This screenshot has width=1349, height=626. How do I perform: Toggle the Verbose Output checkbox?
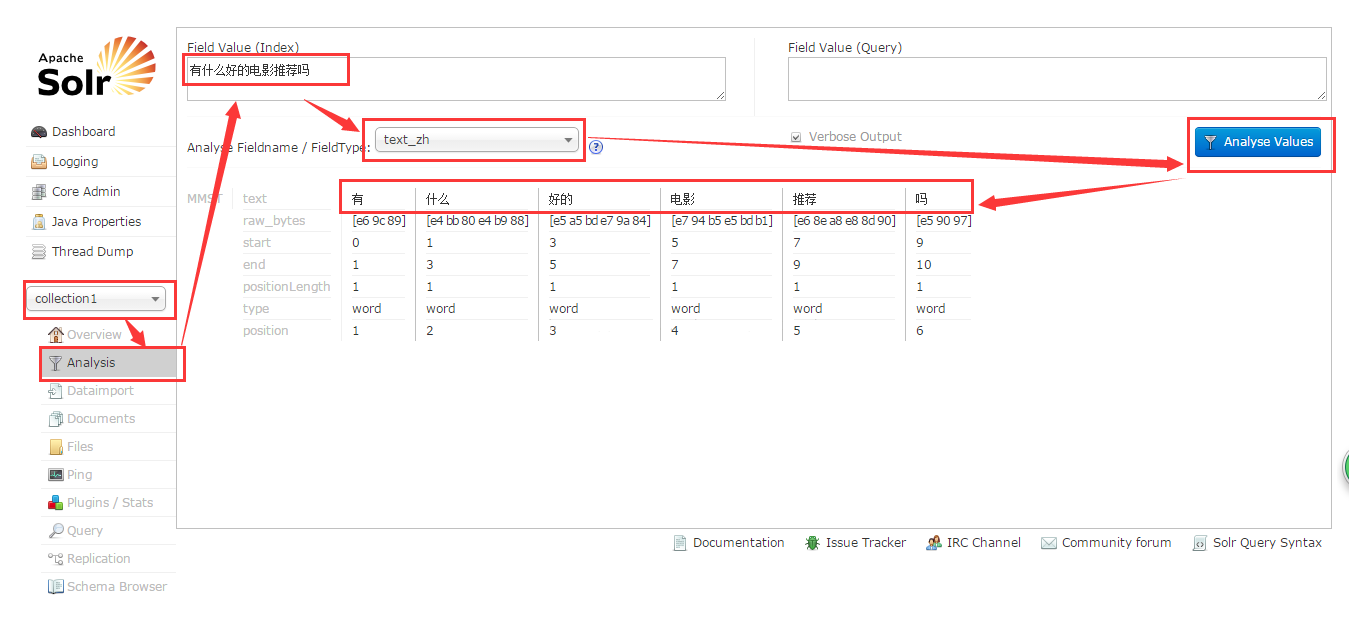(x=795, y=137)
